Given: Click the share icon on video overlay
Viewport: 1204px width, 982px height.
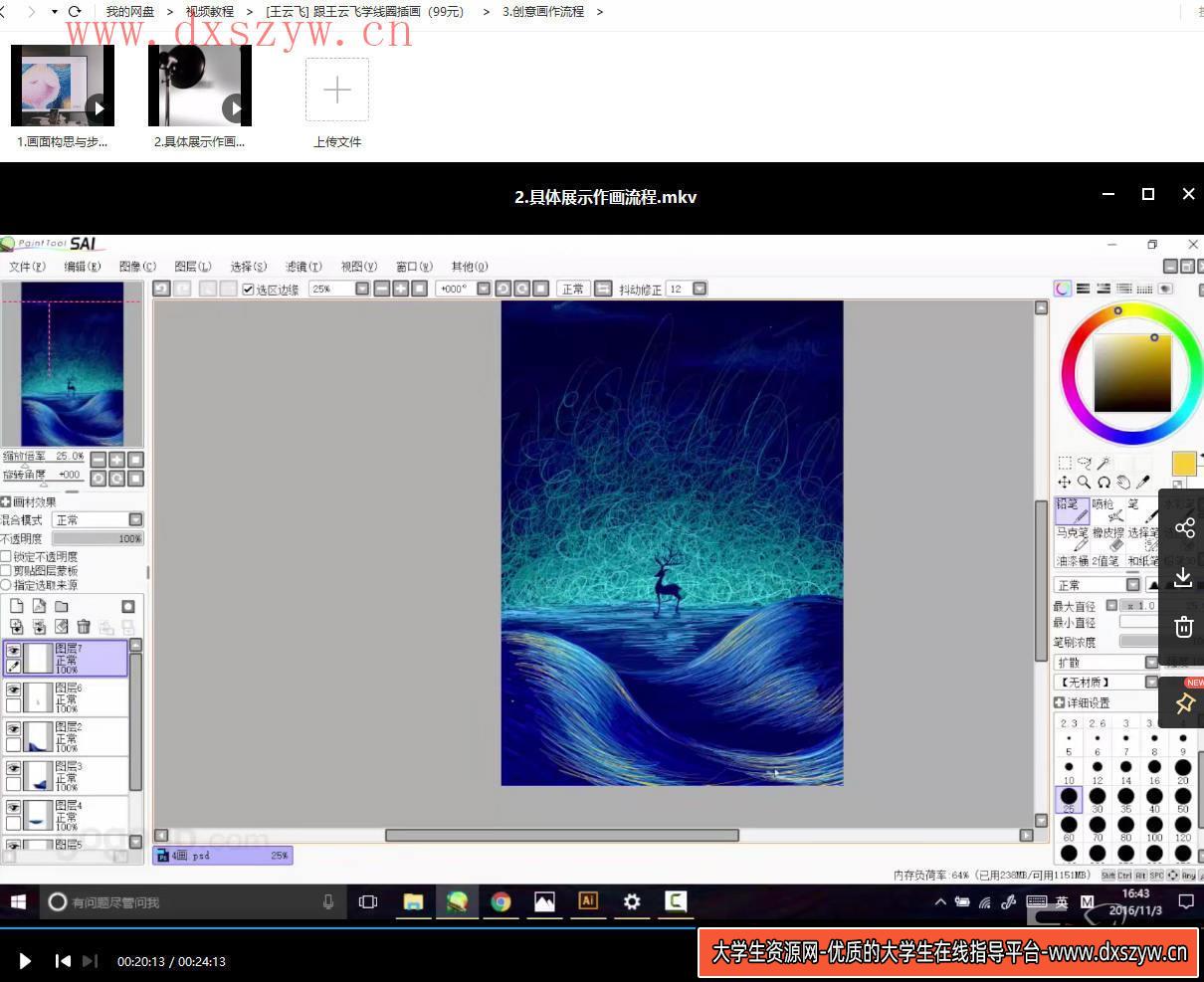Looking at the screenshot, I should point(1184,528).
